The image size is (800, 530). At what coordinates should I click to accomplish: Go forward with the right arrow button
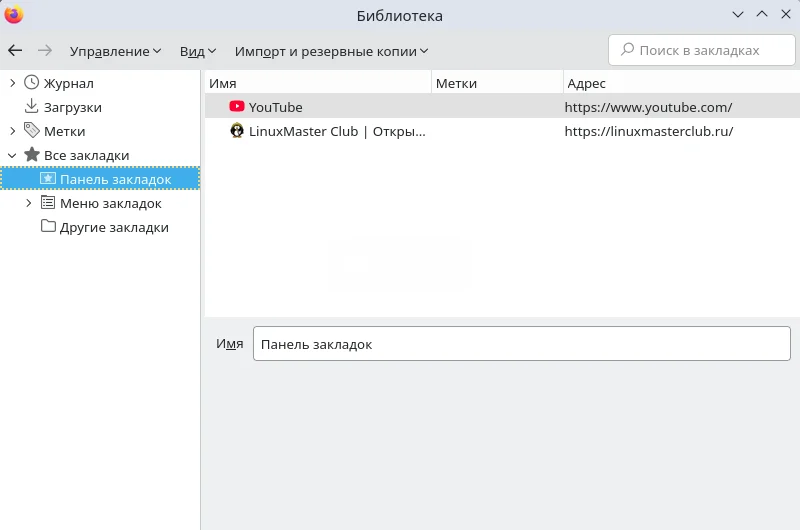tap(45, 50)
